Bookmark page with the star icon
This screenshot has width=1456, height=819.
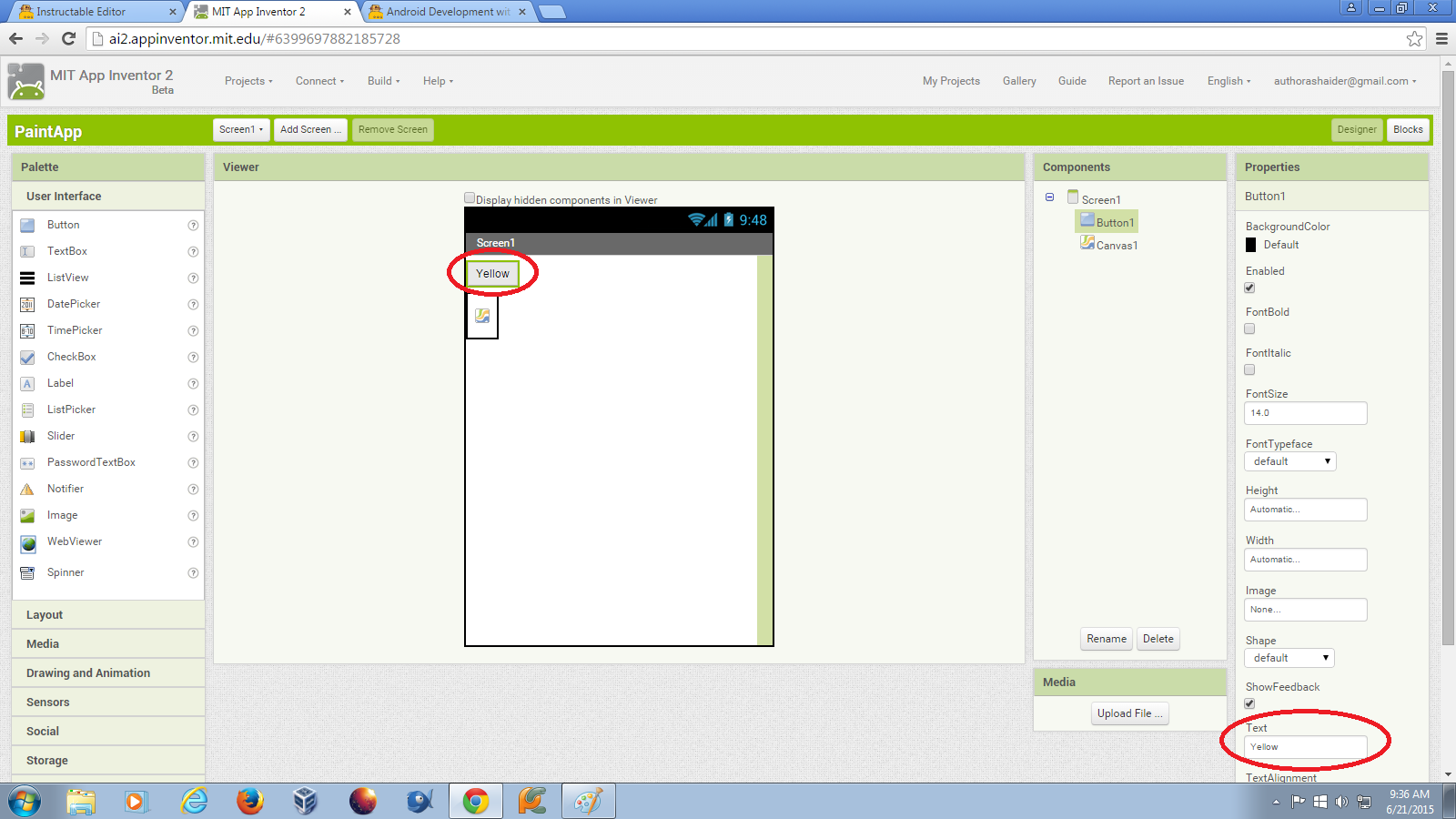click(1414, 38)
